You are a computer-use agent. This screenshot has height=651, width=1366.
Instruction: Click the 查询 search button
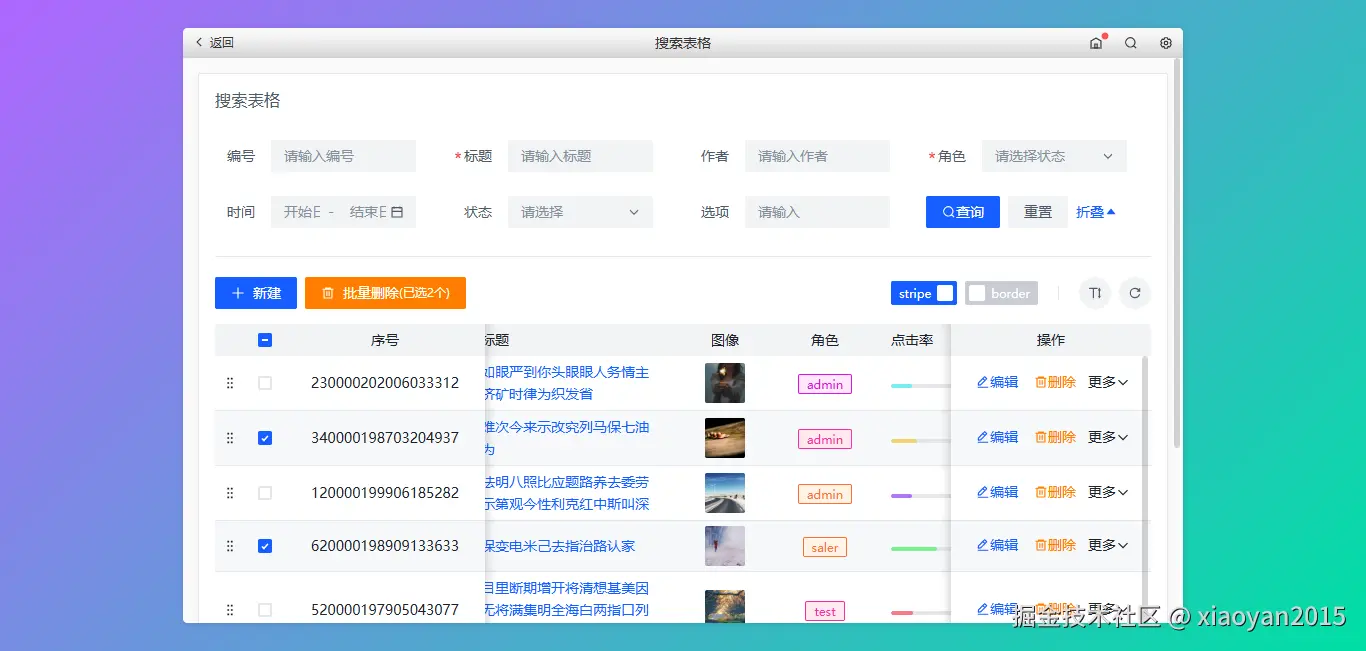(963, 212)
